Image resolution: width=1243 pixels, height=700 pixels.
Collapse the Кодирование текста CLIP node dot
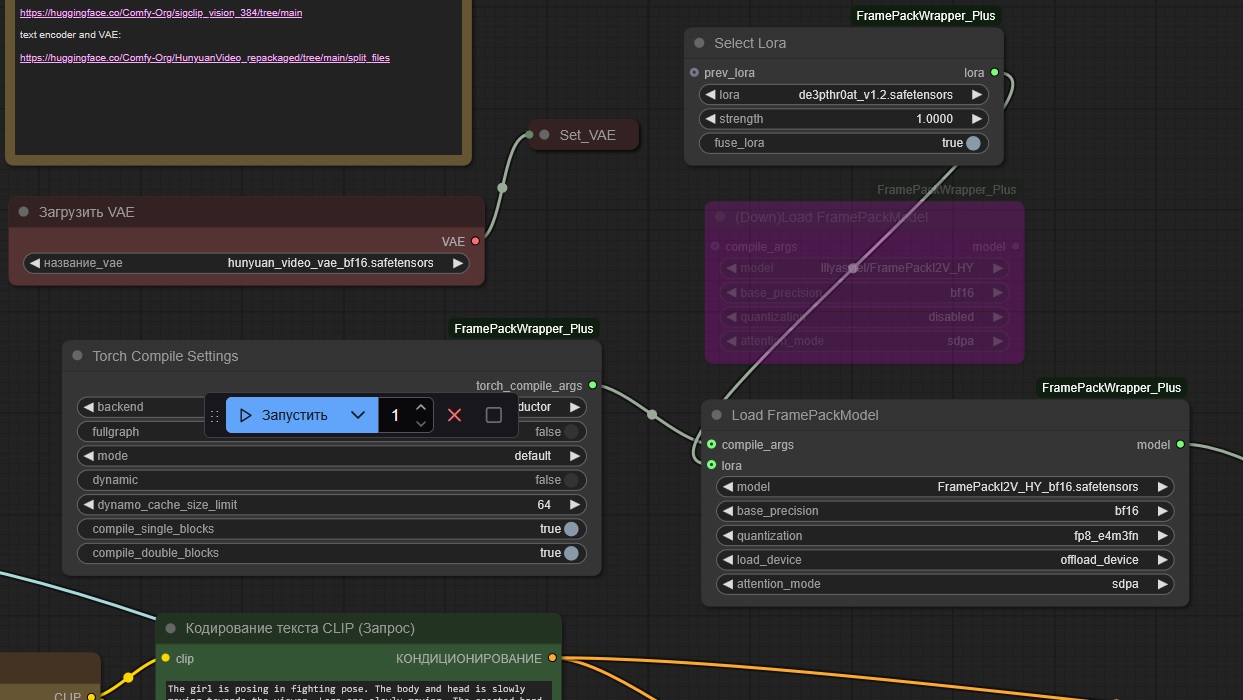(172, 628)
